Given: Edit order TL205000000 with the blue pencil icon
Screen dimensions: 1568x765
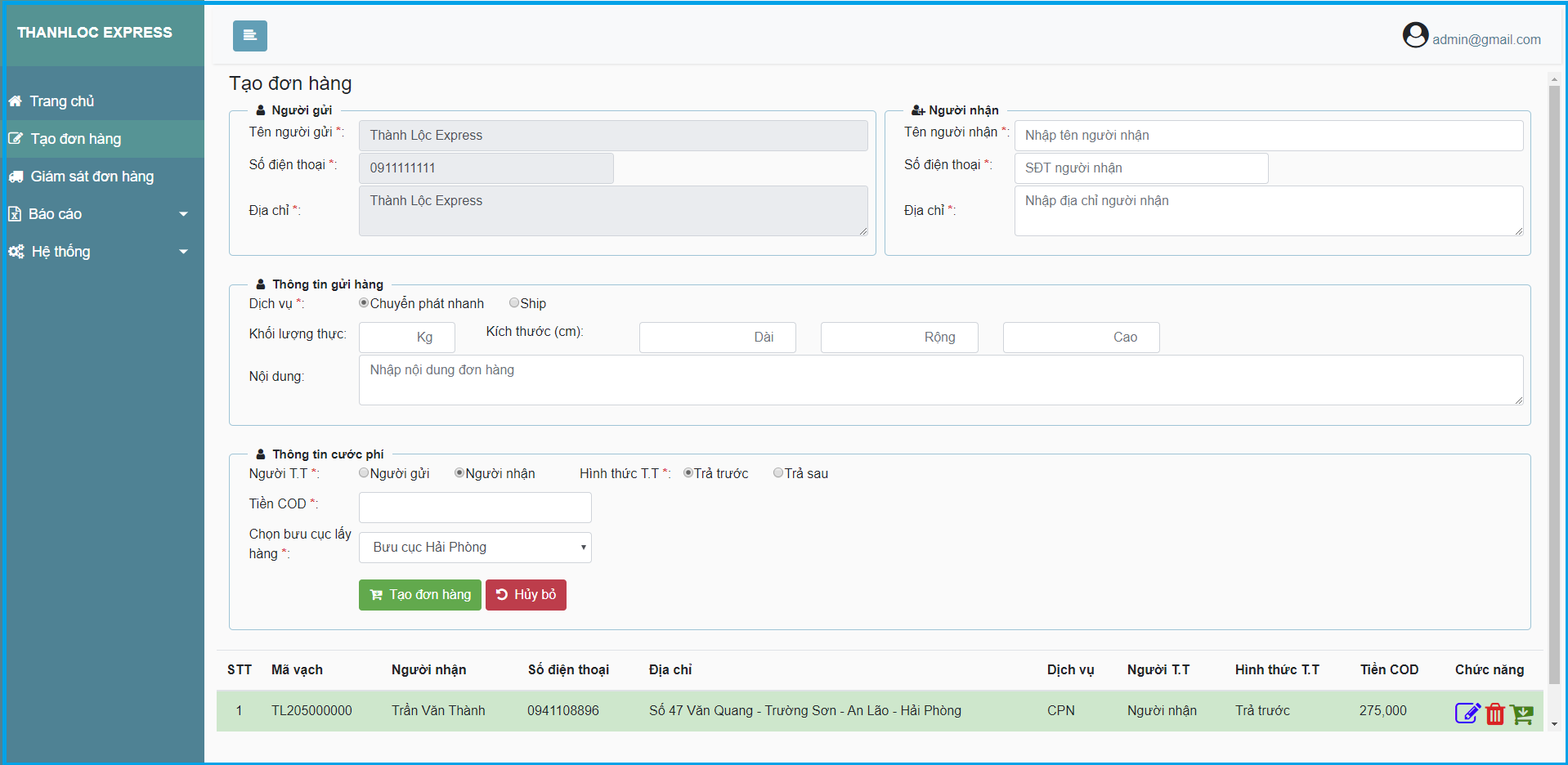Looking at the screenshot, I should [x=1467, y=714].
